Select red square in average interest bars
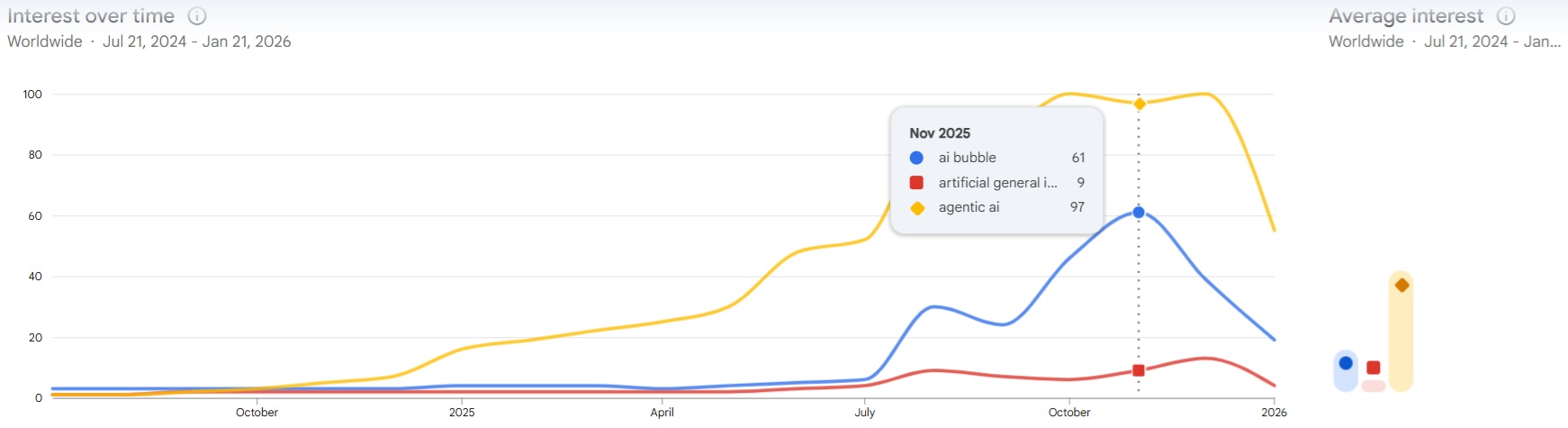This screenshot has height=428, width=1568. tap(1373, 368)
